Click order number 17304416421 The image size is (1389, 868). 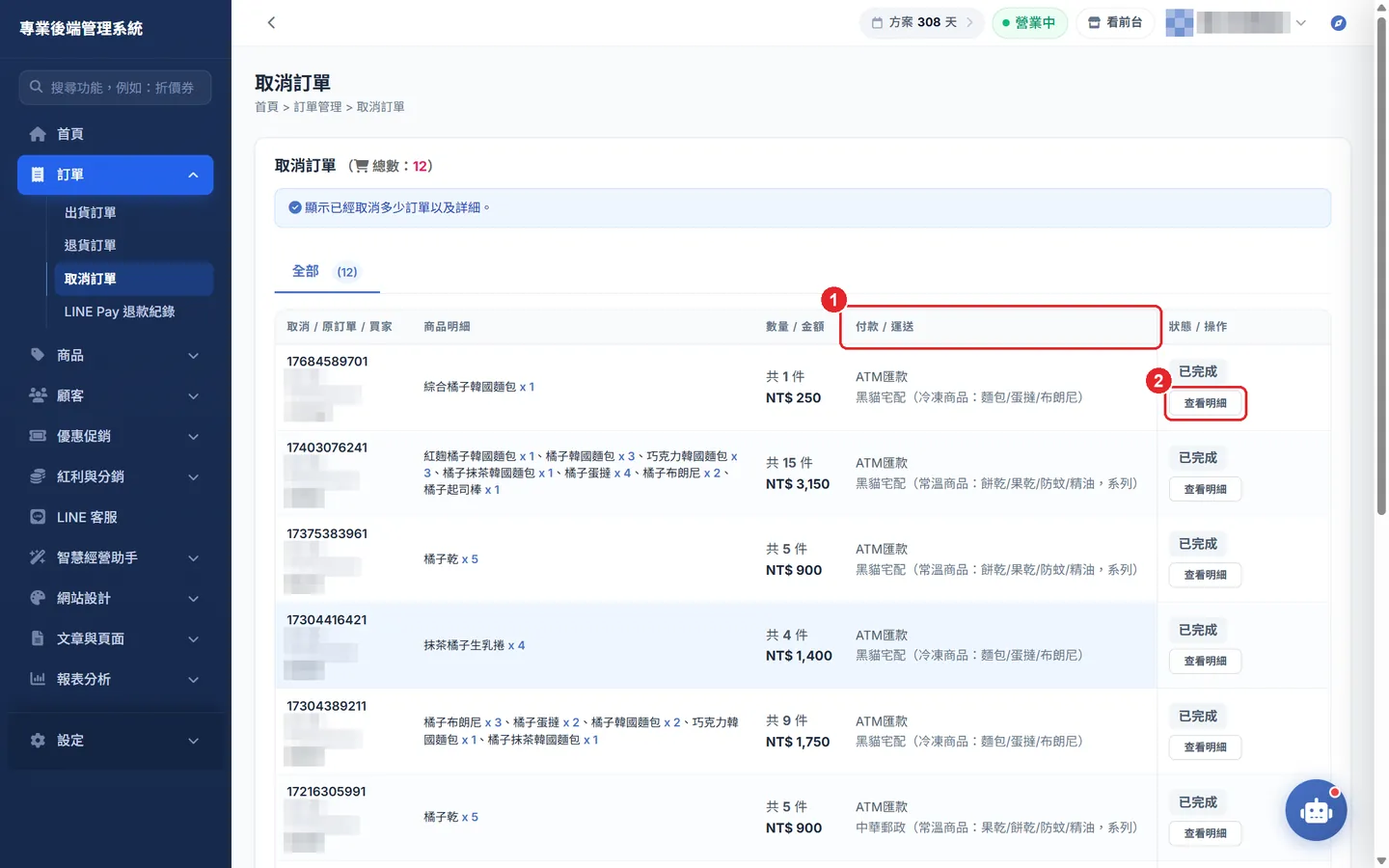coord(327,620)
